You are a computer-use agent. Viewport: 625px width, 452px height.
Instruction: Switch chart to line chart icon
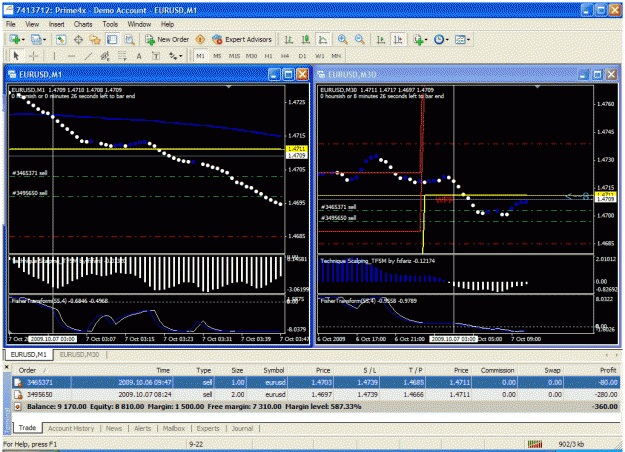323,39
